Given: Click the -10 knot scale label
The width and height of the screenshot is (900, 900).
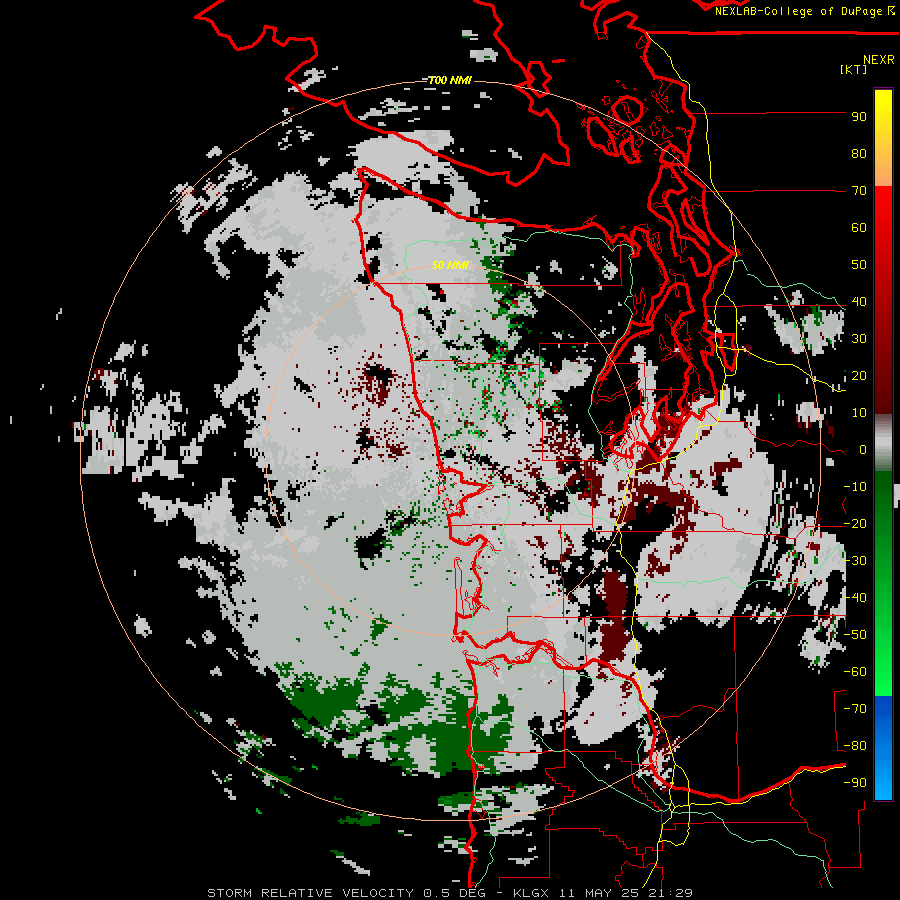Looking at the screenshot, I should pyautogui.click(x=855, y=487).
